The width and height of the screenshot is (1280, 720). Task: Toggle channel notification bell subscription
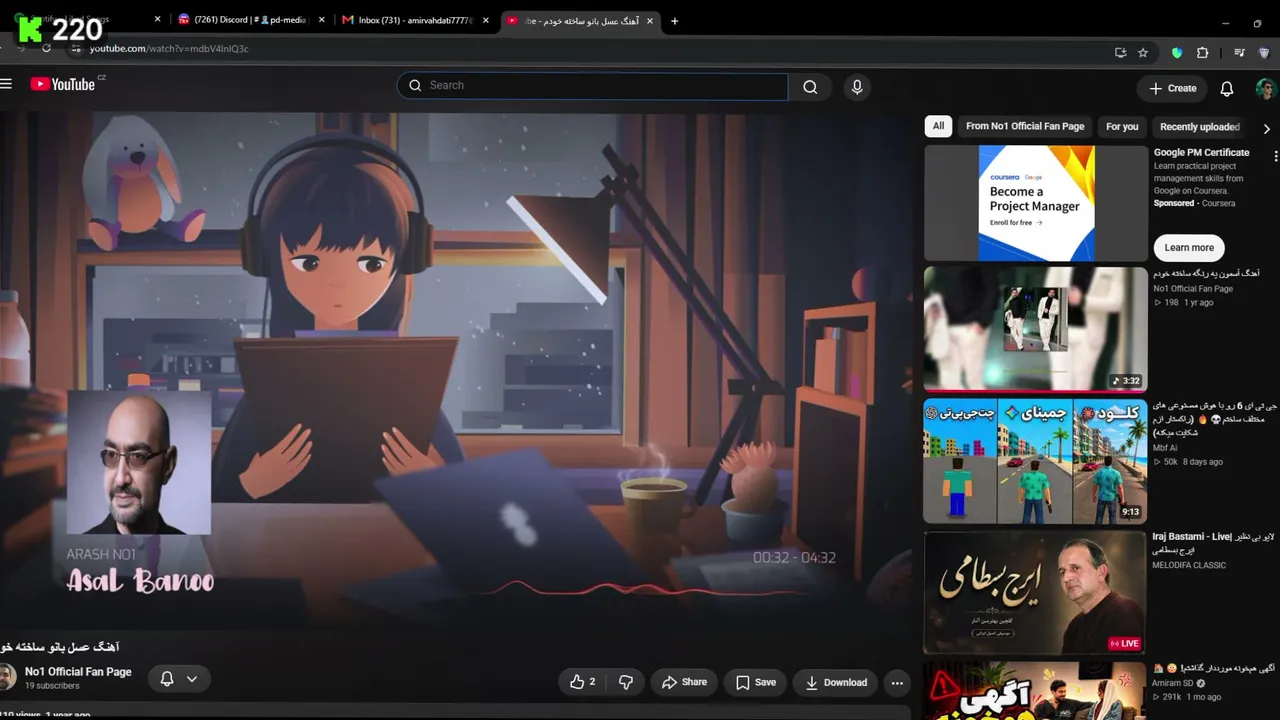167,679
